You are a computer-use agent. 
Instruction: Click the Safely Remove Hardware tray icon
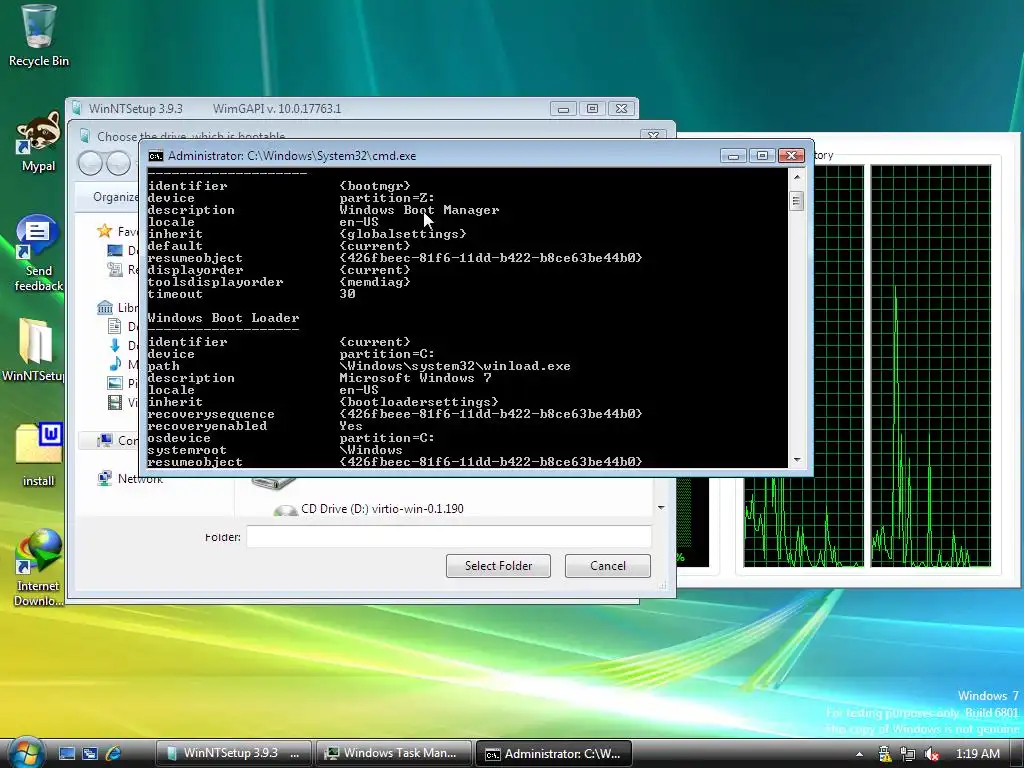pos(885,754)
